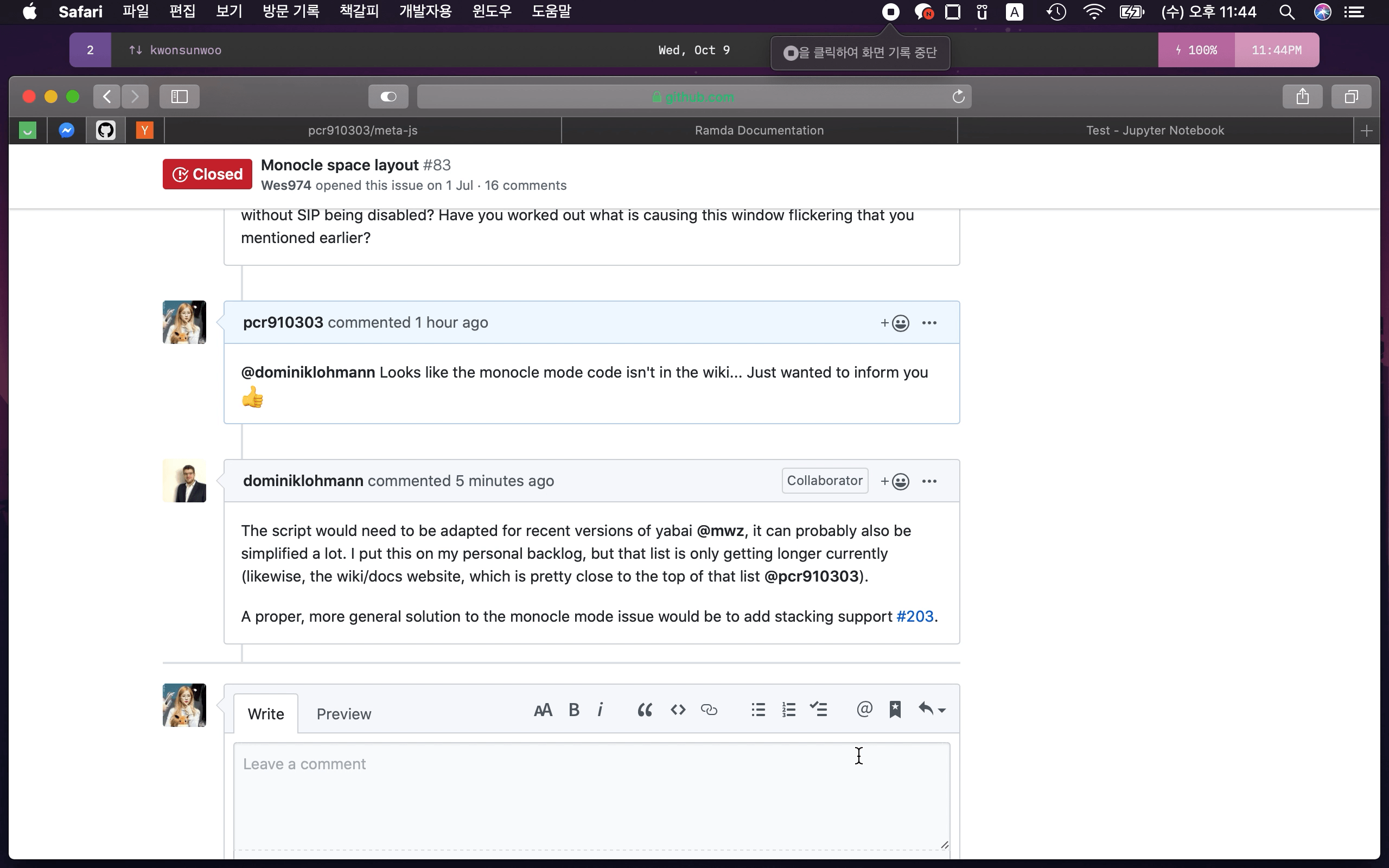This screenshot has height=868, width=1389.
Task: Show the Safari sidebar
Action: pyautogui.click(x=180, y=97)
